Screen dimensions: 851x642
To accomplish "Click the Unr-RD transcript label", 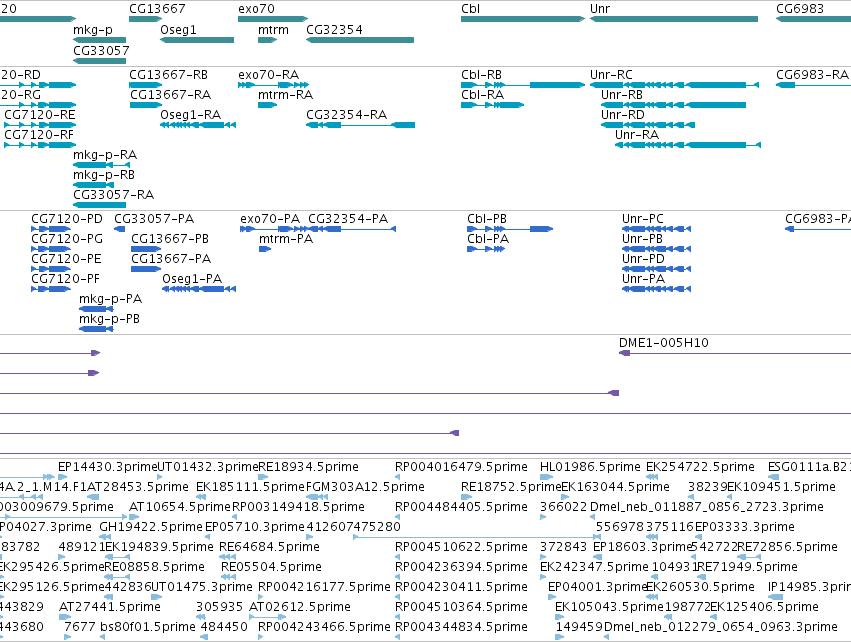I will pyautogui.click(x=623, y=115).
